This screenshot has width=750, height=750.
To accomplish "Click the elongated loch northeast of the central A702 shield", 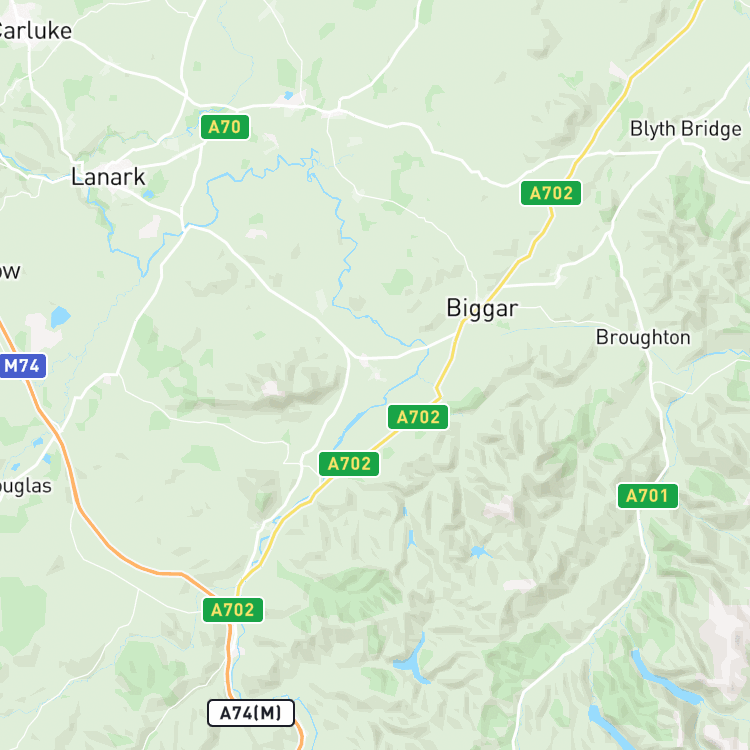I will tap(352, 423).
